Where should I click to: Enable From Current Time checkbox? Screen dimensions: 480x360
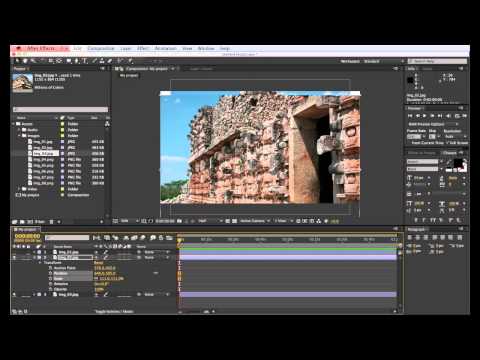pyautogui.click(x=410, y=143)
